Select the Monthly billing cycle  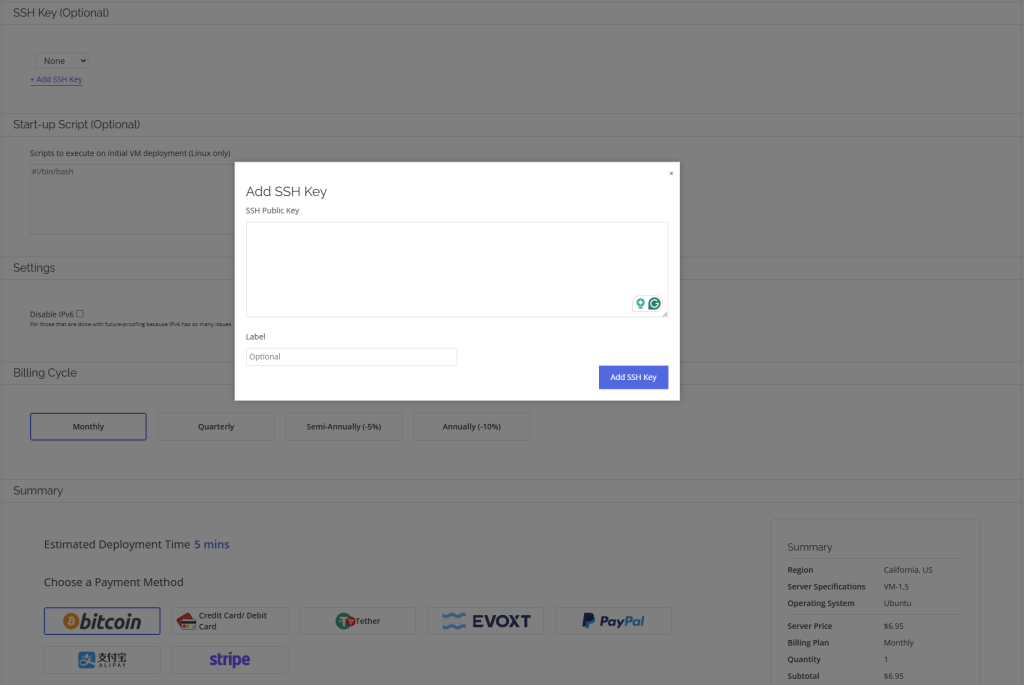tap(88, 426)
